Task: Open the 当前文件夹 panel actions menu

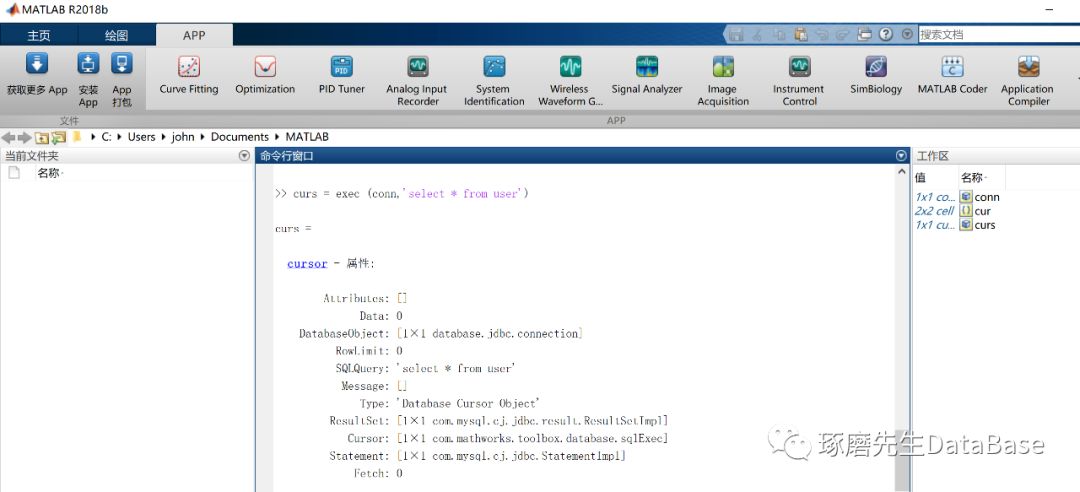Action: [x=244, y=156]
